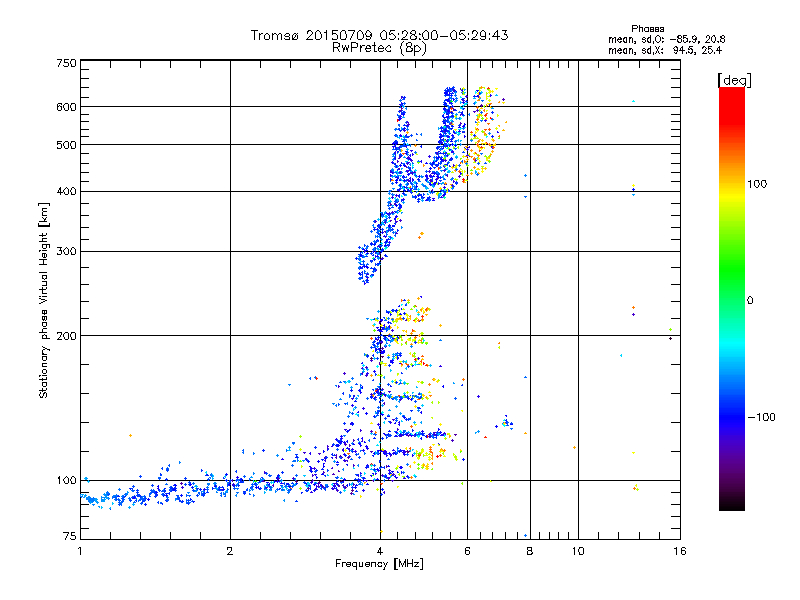Click colorbar tick label '0'
Viewport: 800px width, 600px height.
pyautogui.click(x=750, y=300)
